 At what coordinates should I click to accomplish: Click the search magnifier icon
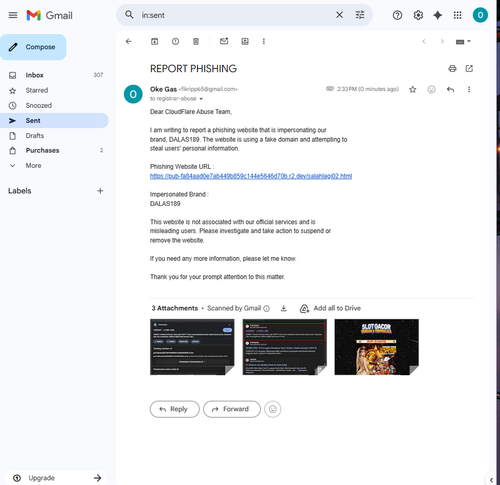pyautogui.click(x=129, y=15)
